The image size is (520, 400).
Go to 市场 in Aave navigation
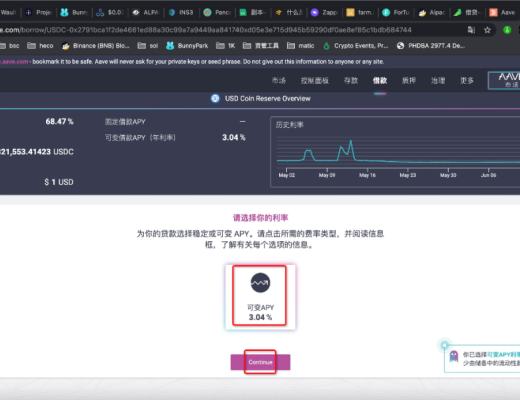[x=279, y=80]
